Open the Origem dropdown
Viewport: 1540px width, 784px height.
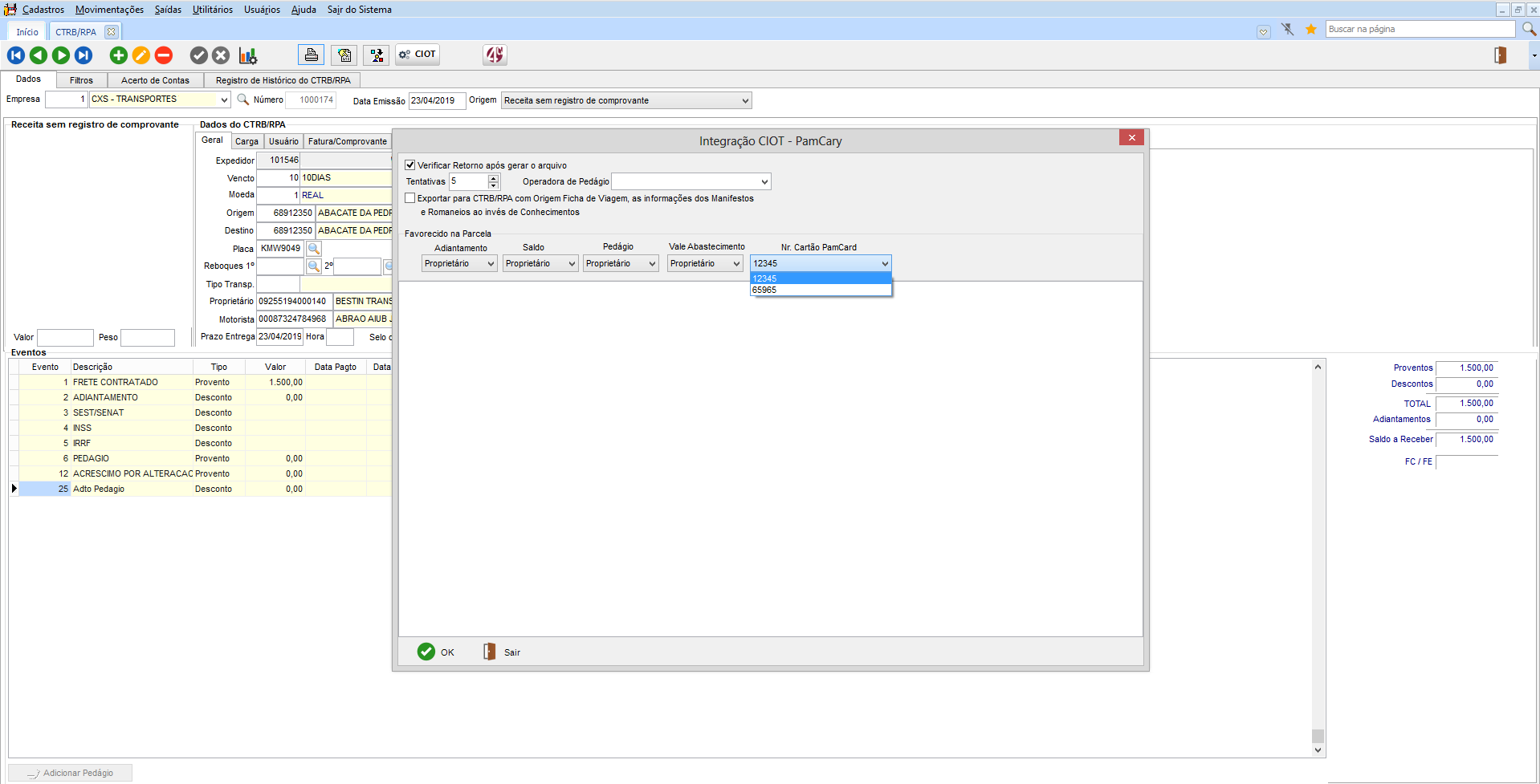(x=745, y=101)
